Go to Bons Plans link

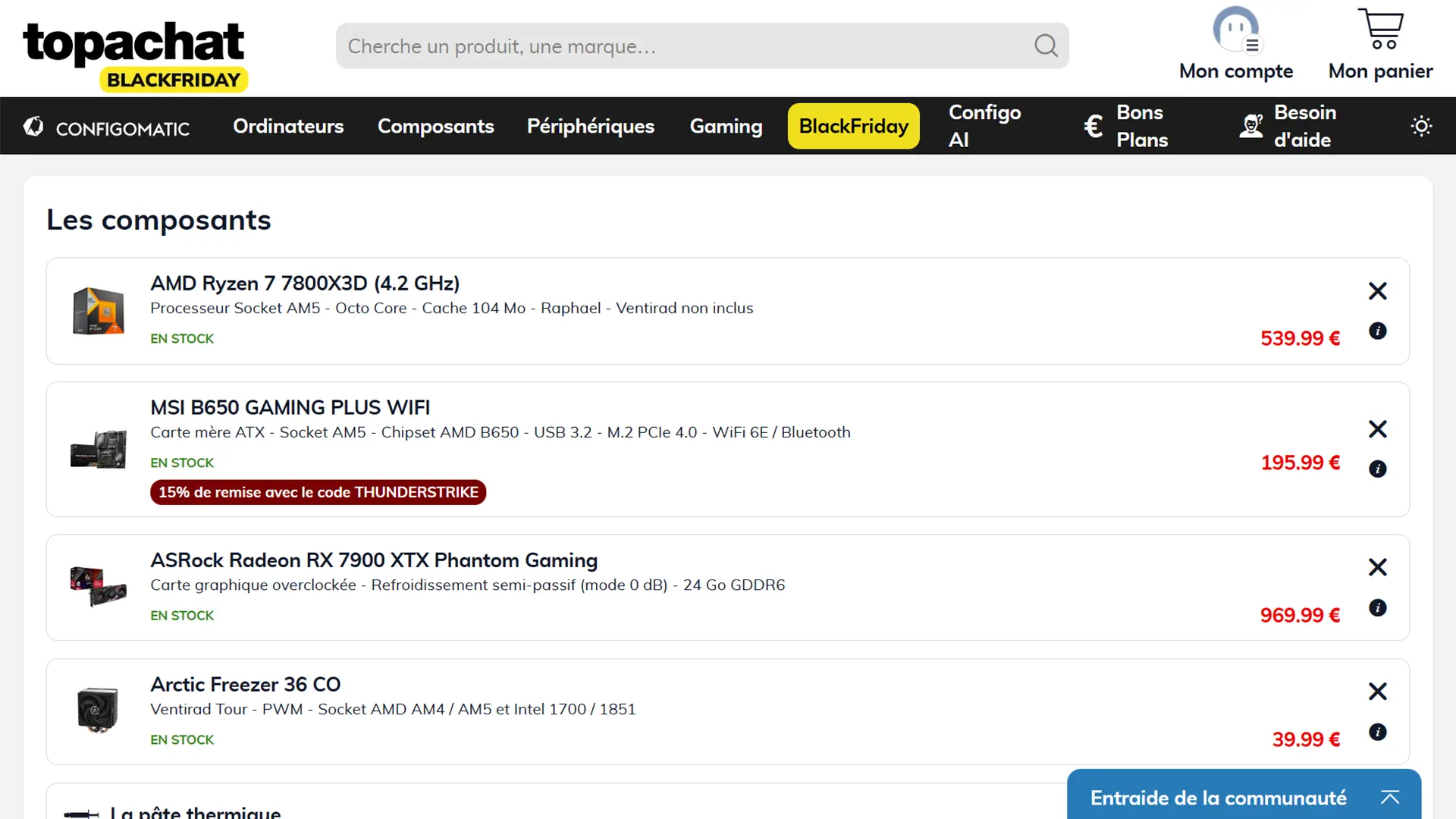pyautogui.click(x=1142, y=126)
